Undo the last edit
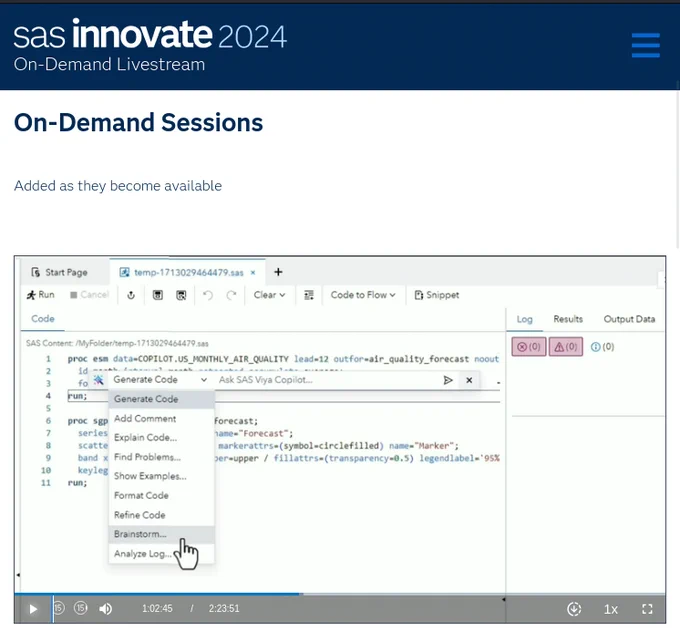The height and width of the screenshot is (631, 680). (208, 295)
